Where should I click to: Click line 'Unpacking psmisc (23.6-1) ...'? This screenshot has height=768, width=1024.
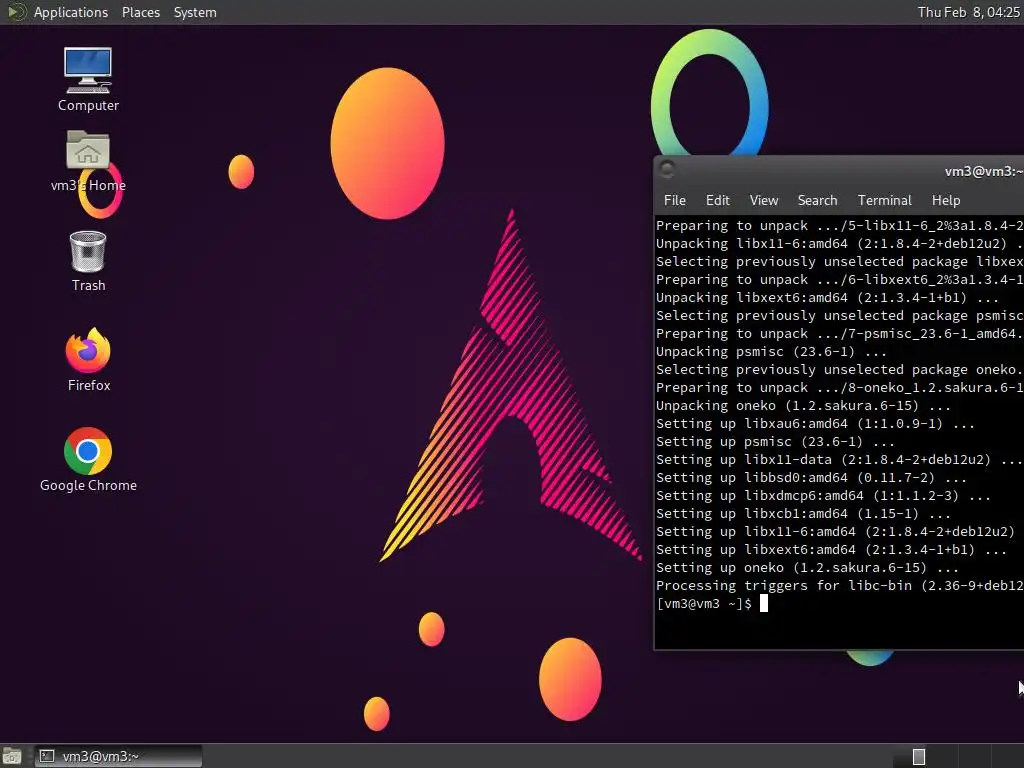771,352
